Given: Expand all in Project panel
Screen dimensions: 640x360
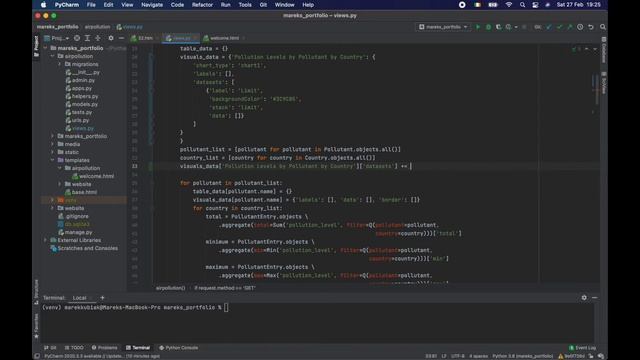Looking at the screenshot, I should point(87,38).
